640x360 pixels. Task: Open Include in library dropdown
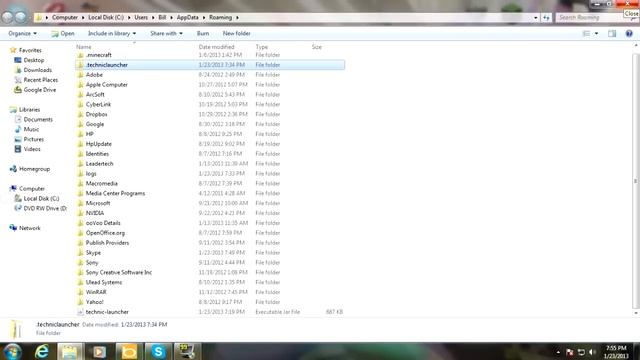[x=112, y=33]
